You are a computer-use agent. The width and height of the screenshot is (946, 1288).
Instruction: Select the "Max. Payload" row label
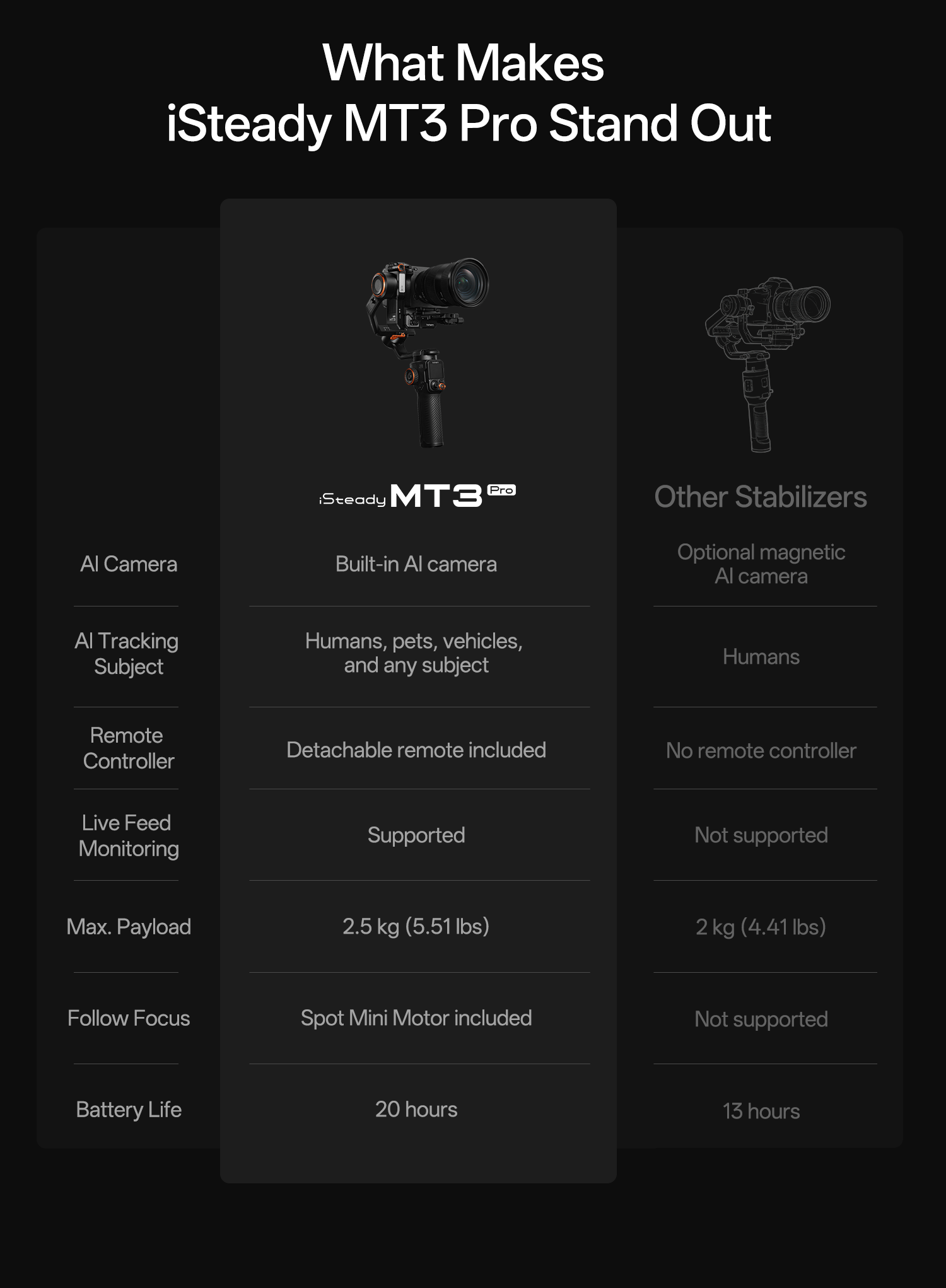[129, 927]
